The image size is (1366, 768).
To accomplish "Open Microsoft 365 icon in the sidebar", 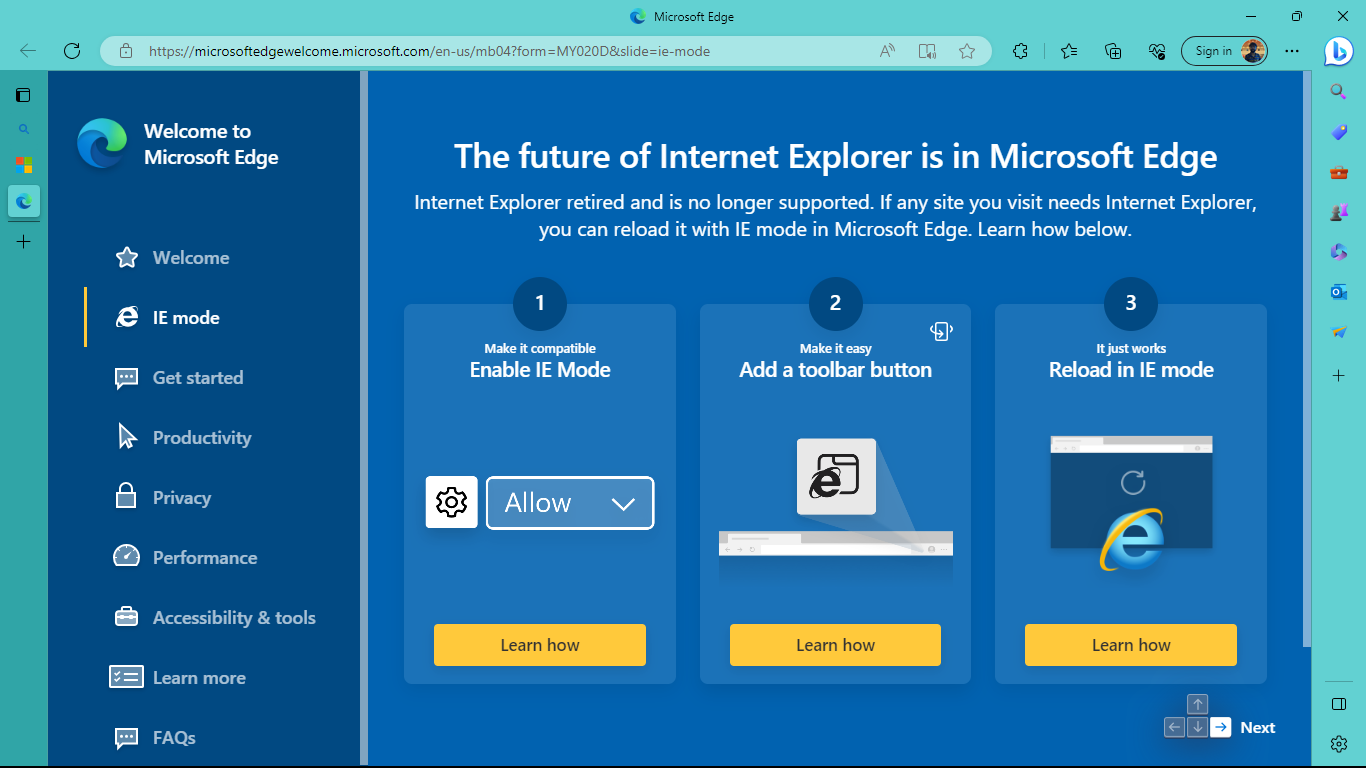I will [1339, 252].
